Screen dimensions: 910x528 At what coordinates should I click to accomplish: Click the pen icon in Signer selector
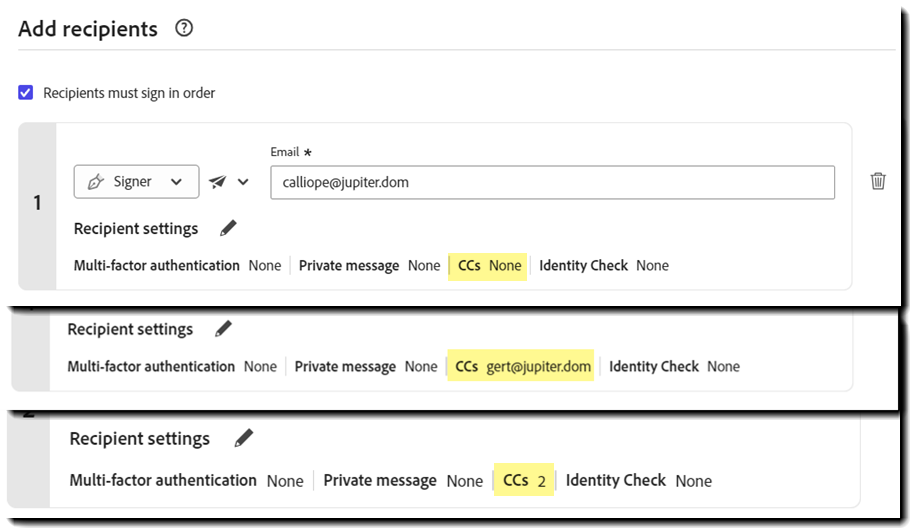click(x=97, y=182)
